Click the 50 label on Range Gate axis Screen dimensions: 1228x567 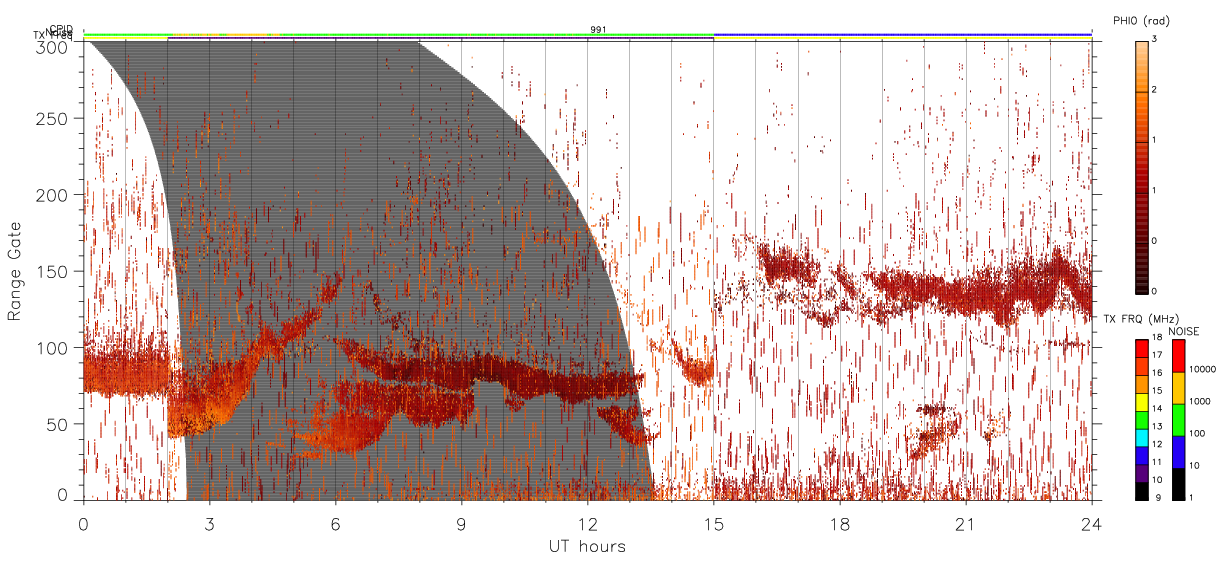tap(59, 424)
